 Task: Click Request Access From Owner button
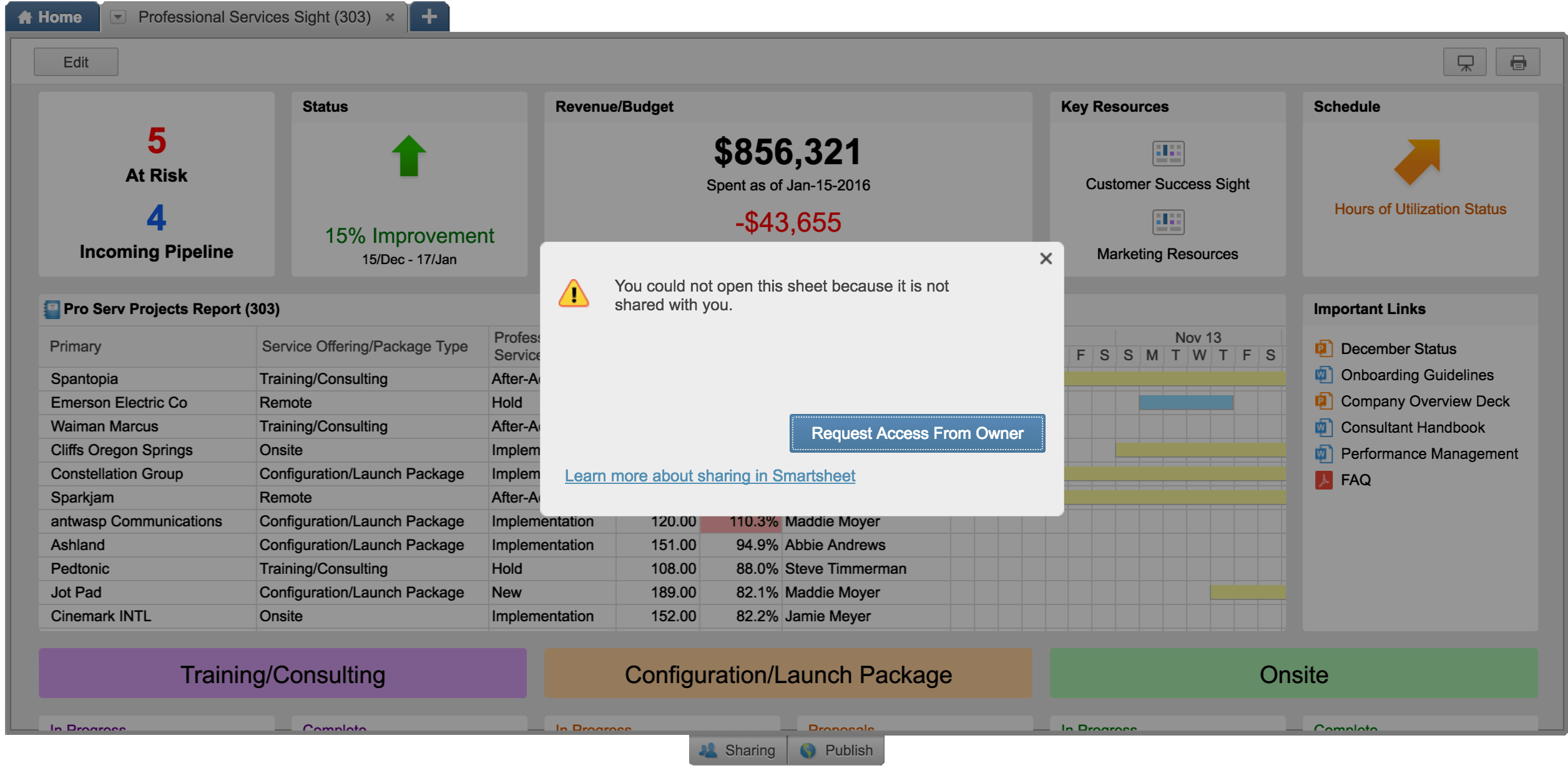coord(917,433)
